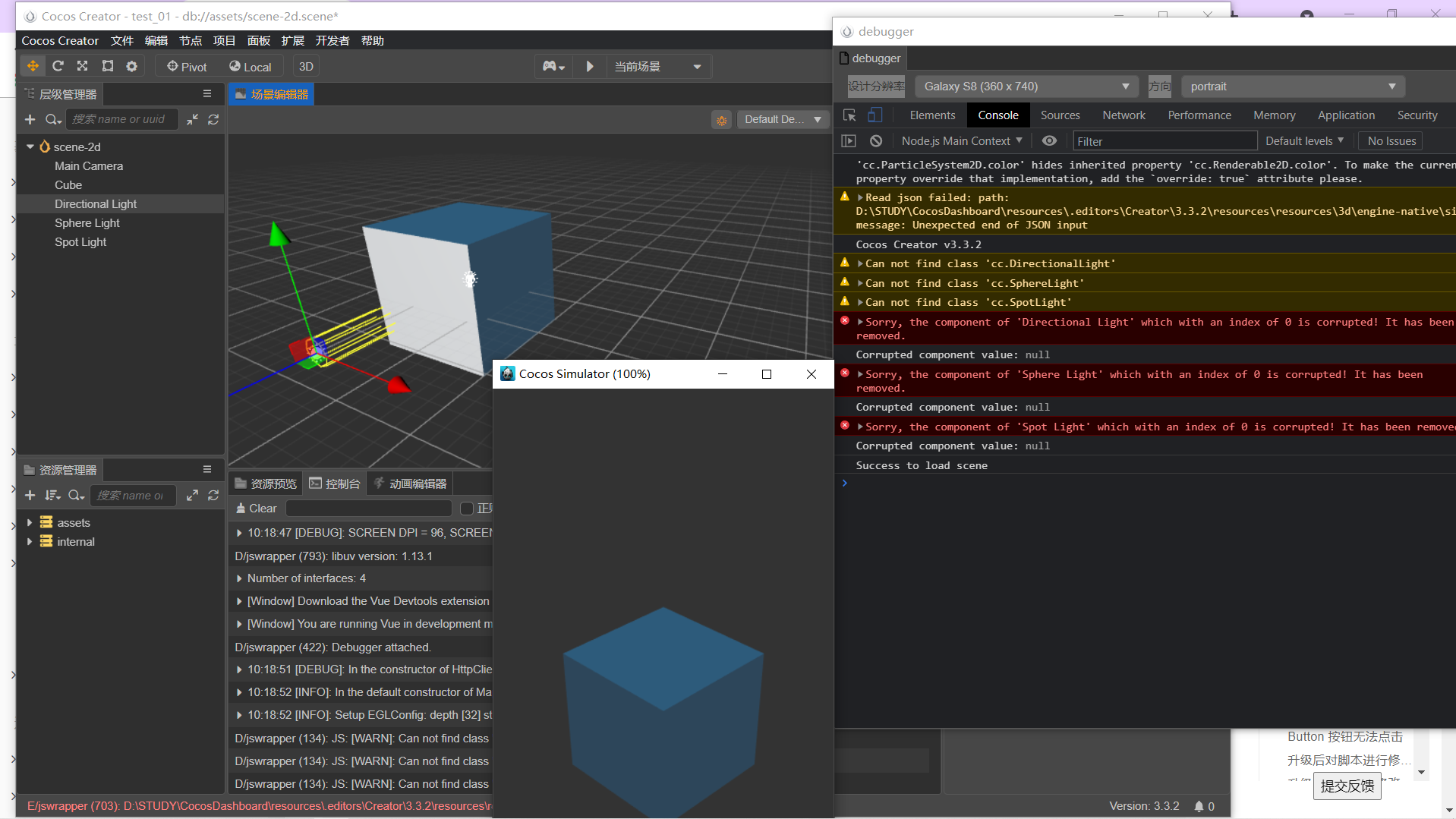Expand the internal folder

[x=30, y=541]
